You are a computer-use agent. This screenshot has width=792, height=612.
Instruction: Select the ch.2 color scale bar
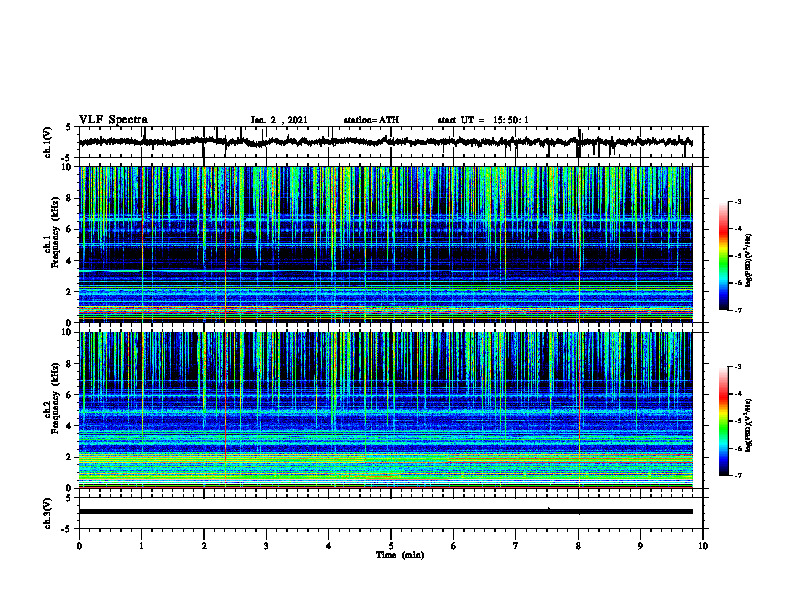coord(723,421)
